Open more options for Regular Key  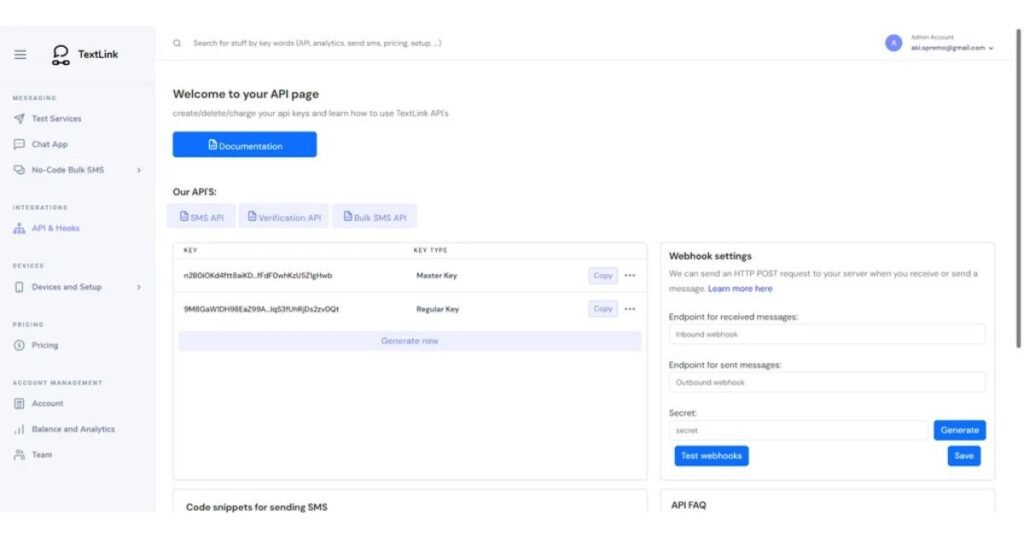point(630,309)
